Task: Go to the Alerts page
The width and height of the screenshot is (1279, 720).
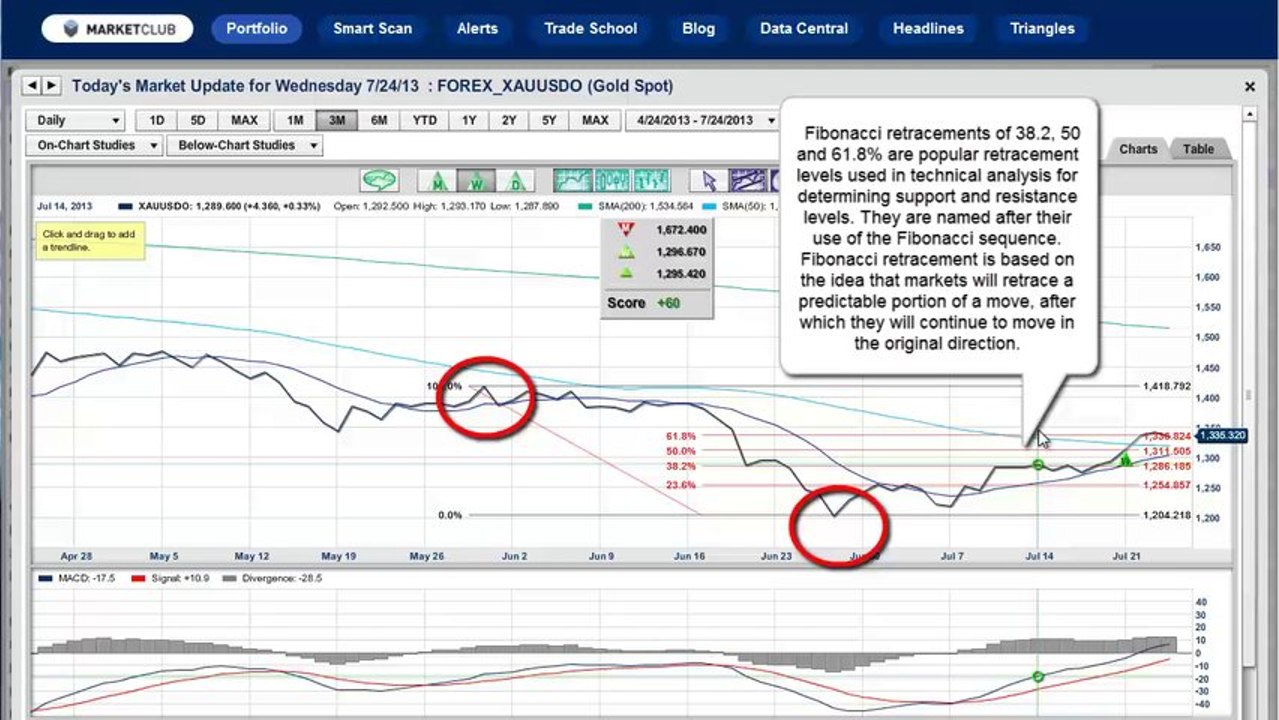Action: 477,28
